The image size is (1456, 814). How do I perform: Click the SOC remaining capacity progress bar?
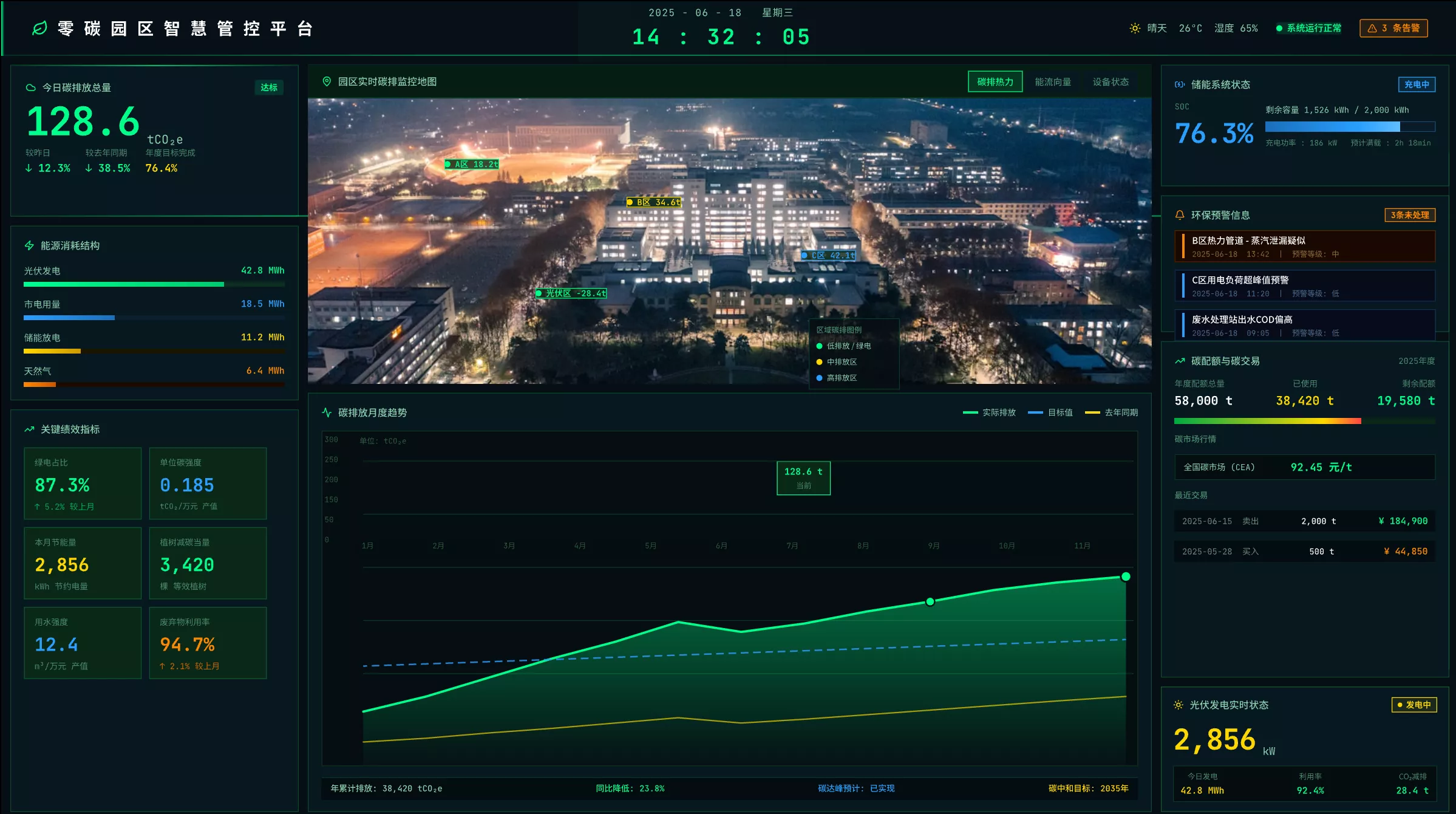(1350, 126)
